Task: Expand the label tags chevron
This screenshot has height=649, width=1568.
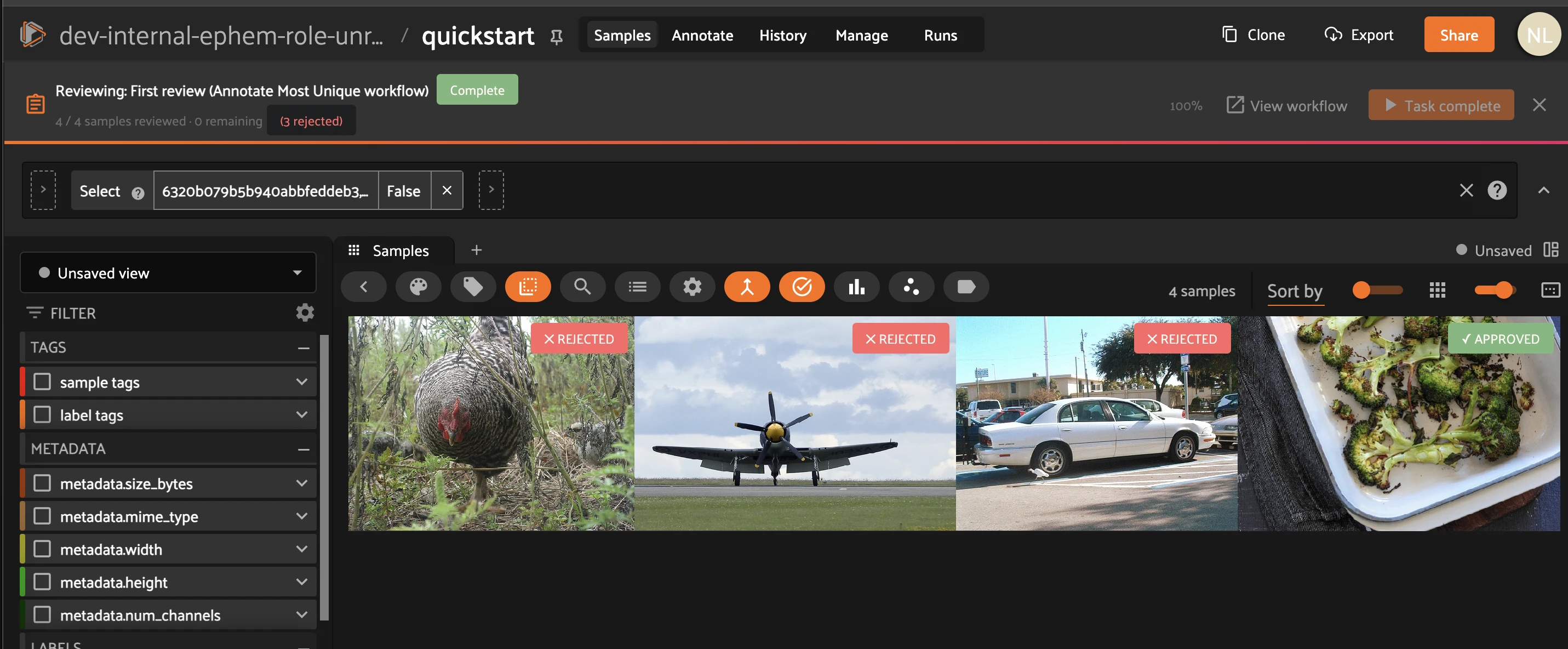Action: [x=301, y=414]
